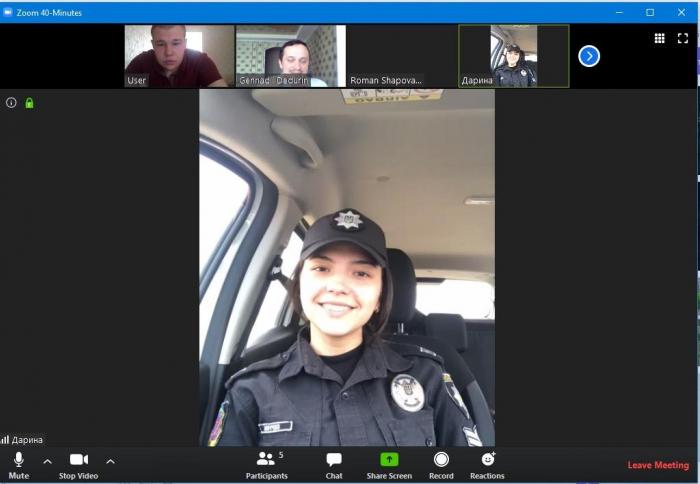Open the Participants panel
The image size is (700, 484).
click(x=266, y=463)
